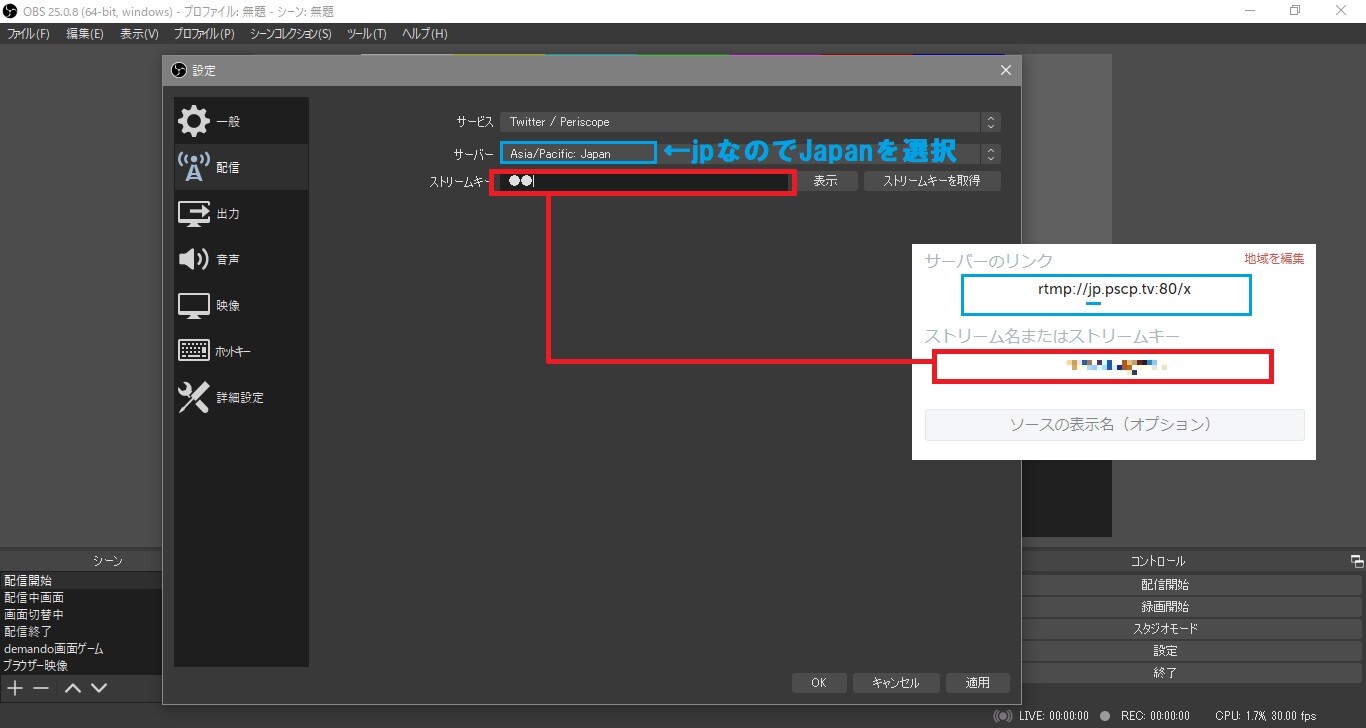
Task: Click the 地域を編集 edit region link
Action: click(x=1274, y=258)
